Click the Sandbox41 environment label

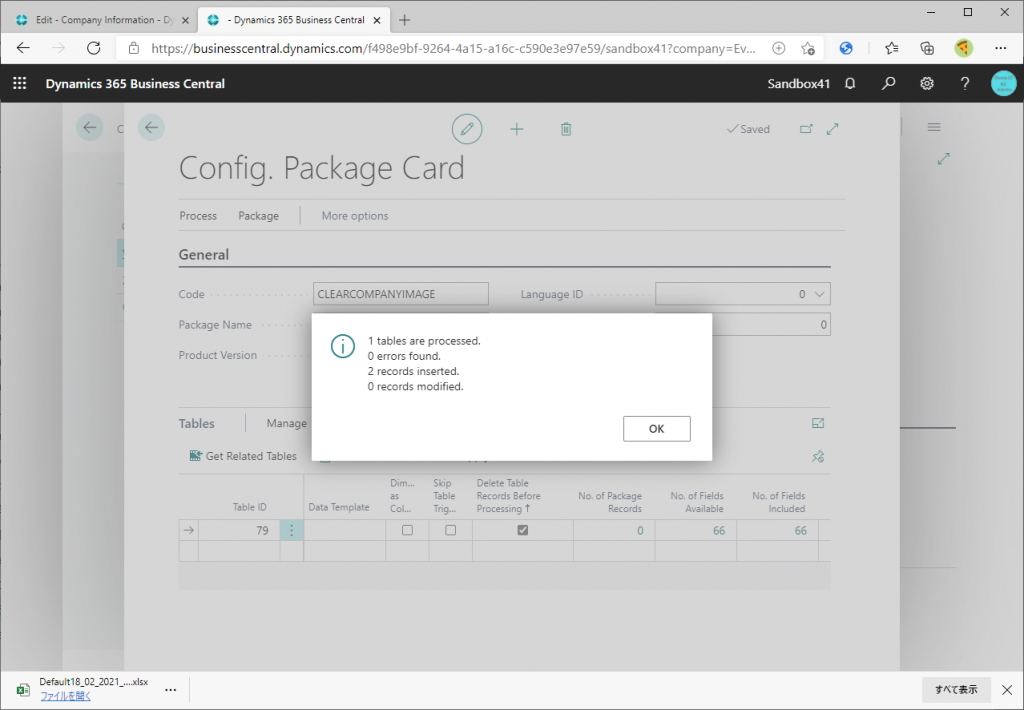799,84
